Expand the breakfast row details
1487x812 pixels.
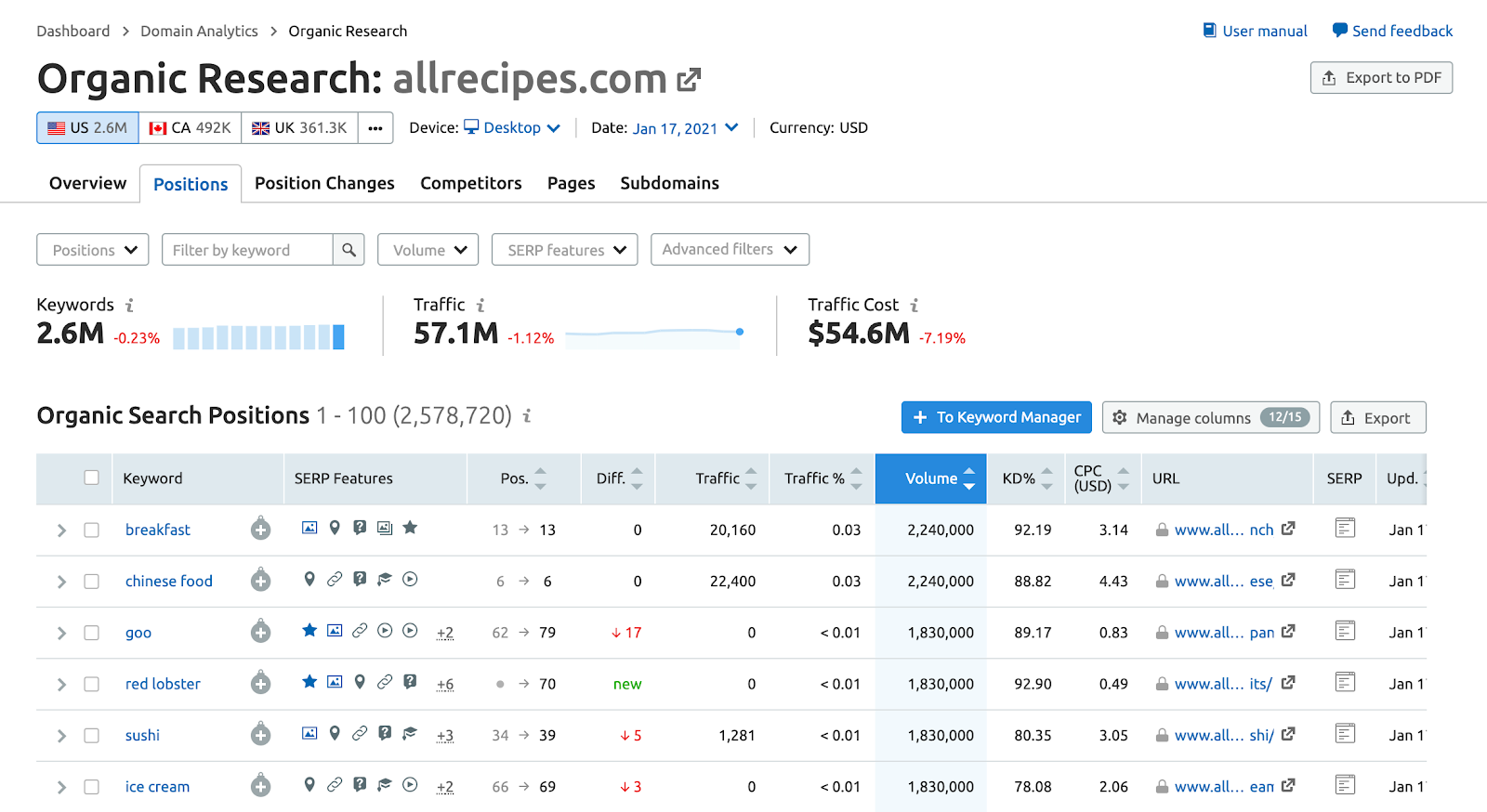point(61,530)
